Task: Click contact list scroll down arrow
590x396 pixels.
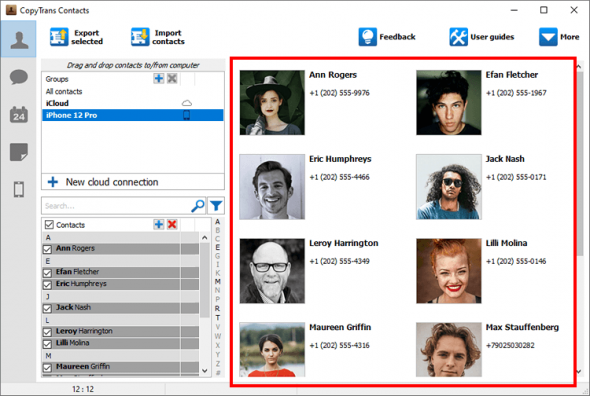Action: point(205,371)
